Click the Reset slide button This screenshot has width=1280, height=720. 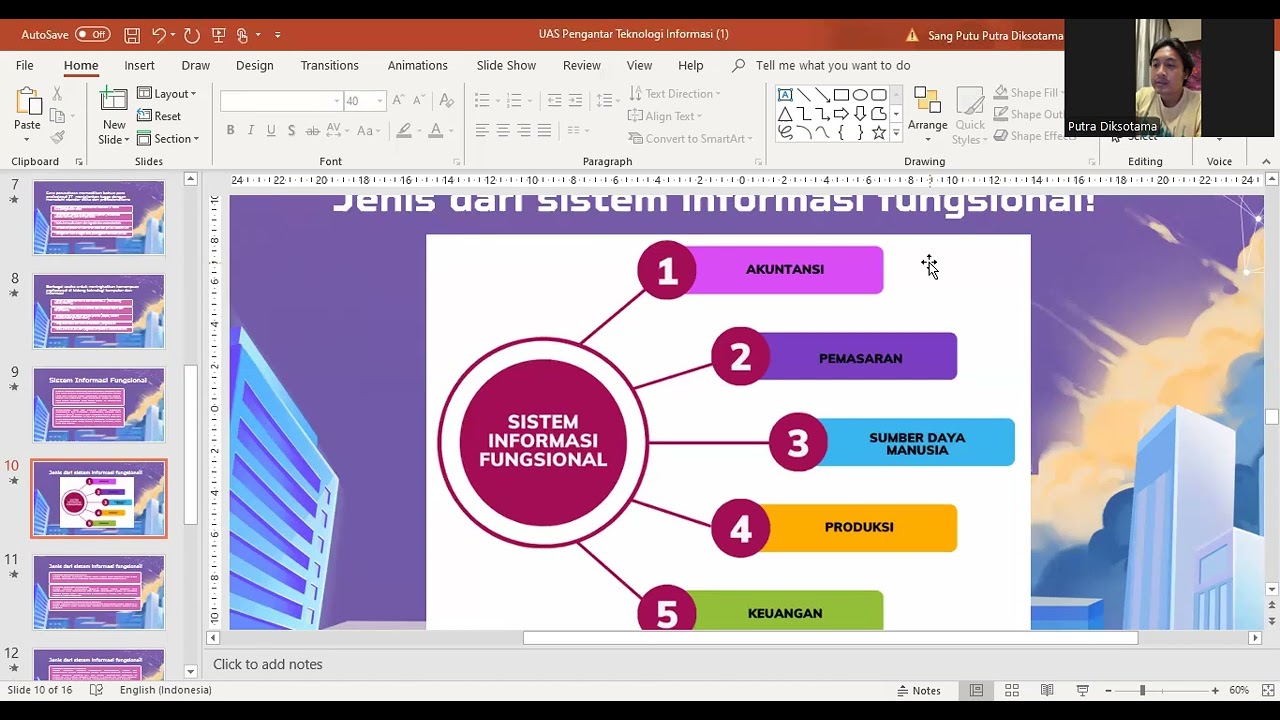159,116
